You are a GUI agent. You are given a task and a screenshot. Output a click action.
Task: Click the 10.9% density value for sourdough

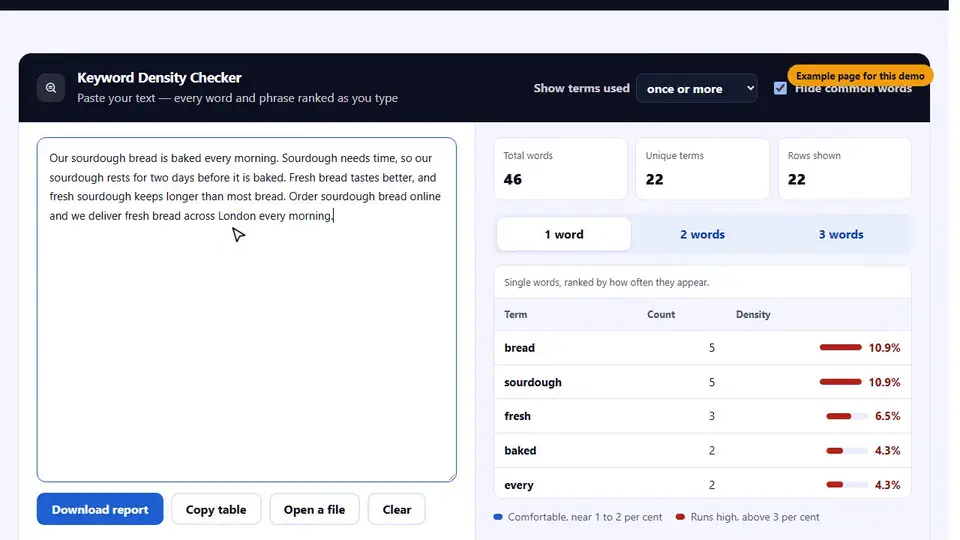coord(884,381)
